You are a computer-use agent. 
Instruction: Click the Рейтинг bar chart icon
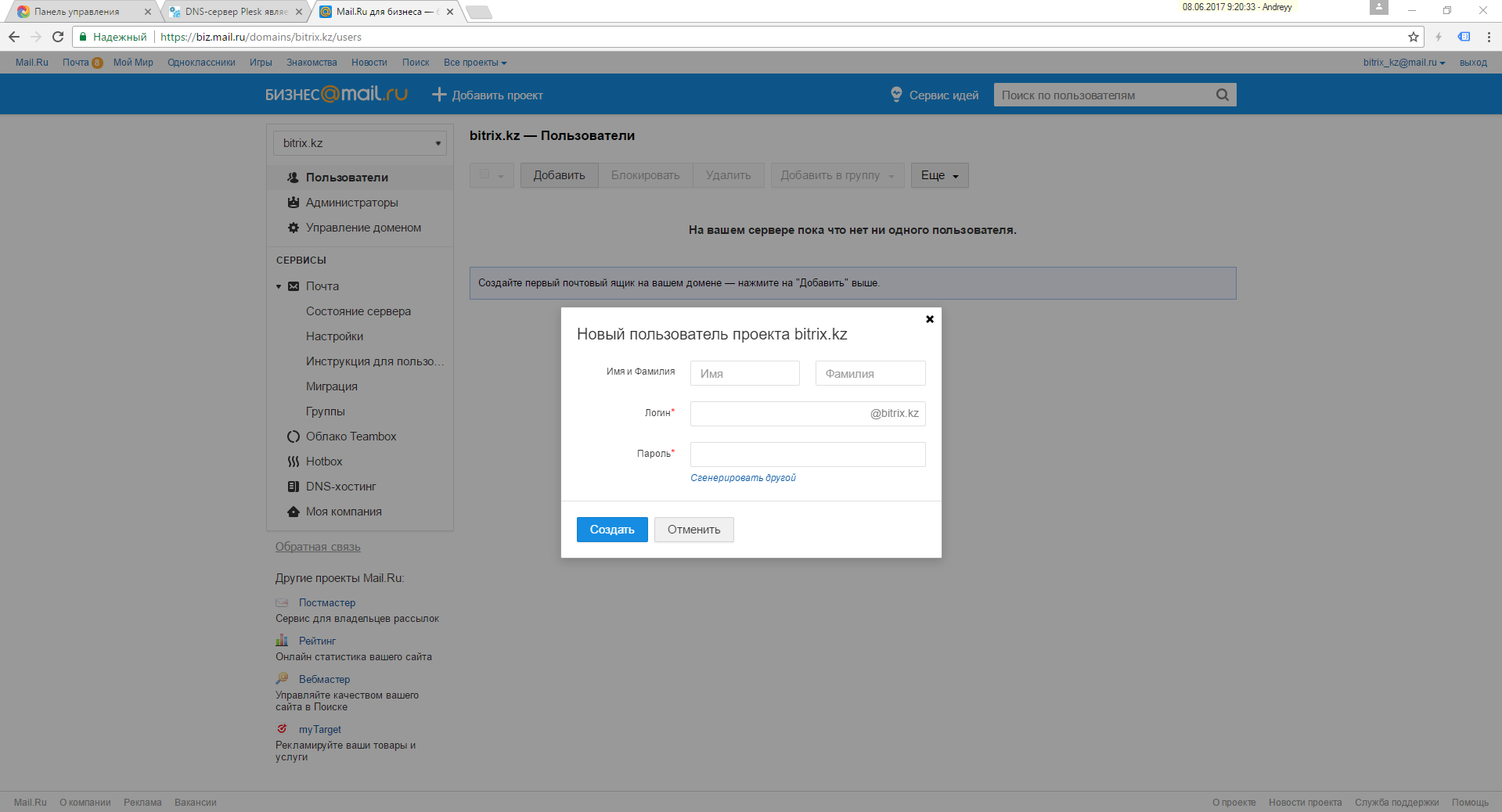pyautogui.click(x=282, y=640)
